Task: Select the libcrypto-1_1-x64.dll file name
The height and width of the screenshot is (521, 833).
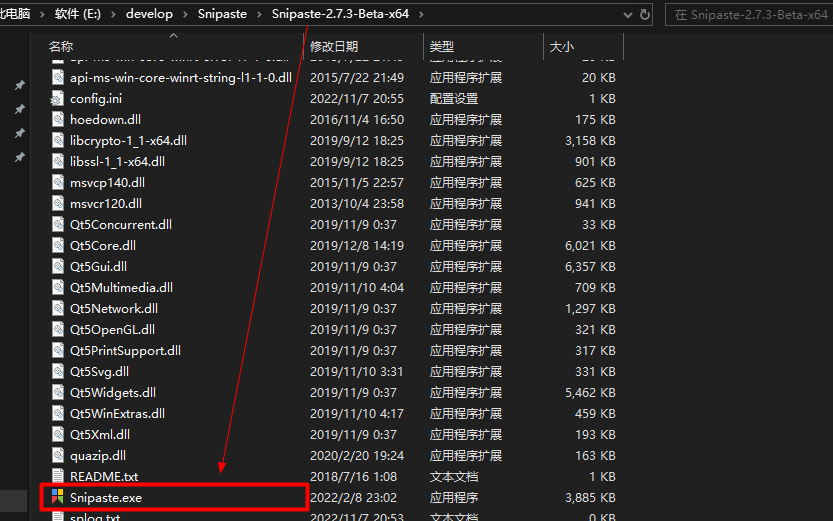Action: pyautogui.click(x=128, y=141)
